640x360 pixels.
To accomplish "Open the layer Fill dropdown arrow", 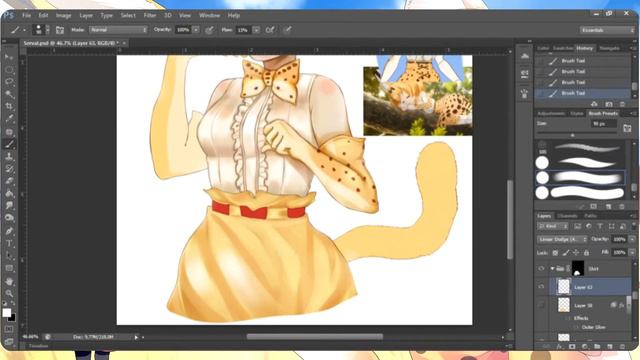I will 632,253.
